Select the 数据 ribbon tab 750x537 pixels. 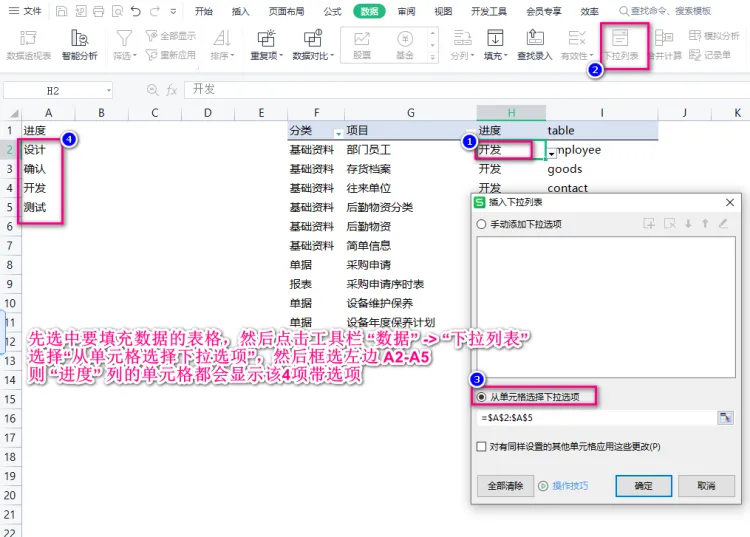[369, 11]
